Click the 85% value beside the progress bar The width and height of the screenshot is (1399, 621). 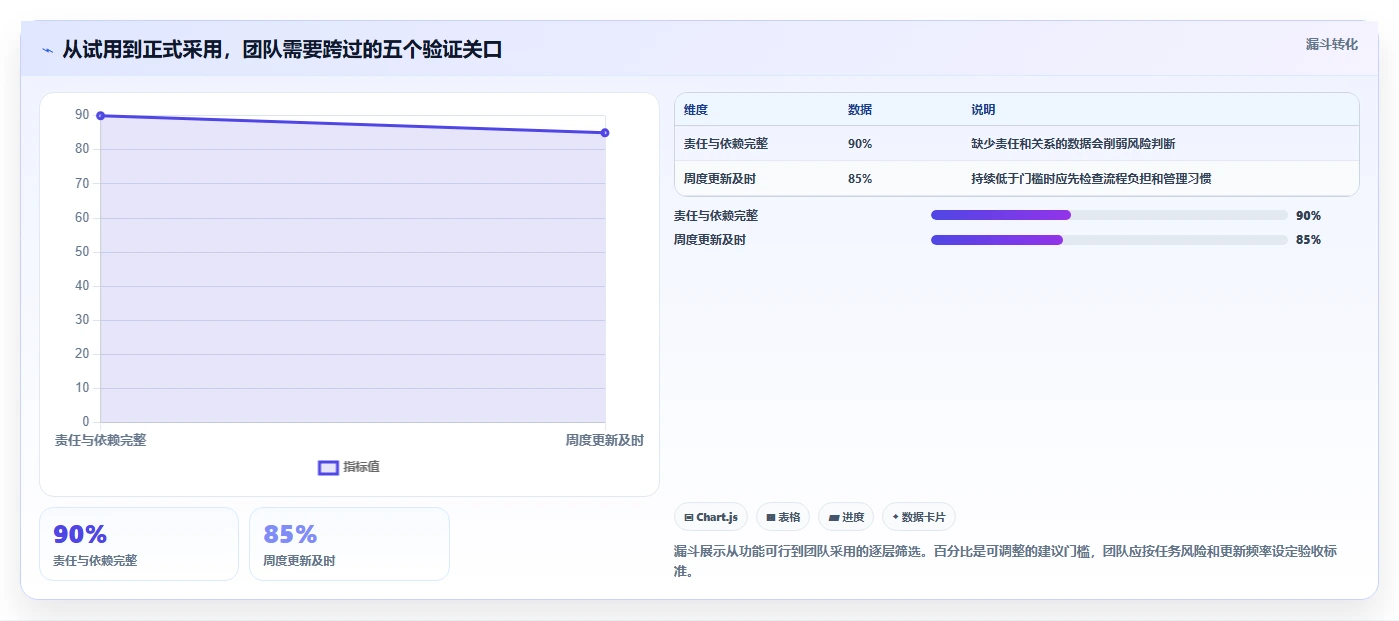pyautogui.click(x=1308, y=240)
